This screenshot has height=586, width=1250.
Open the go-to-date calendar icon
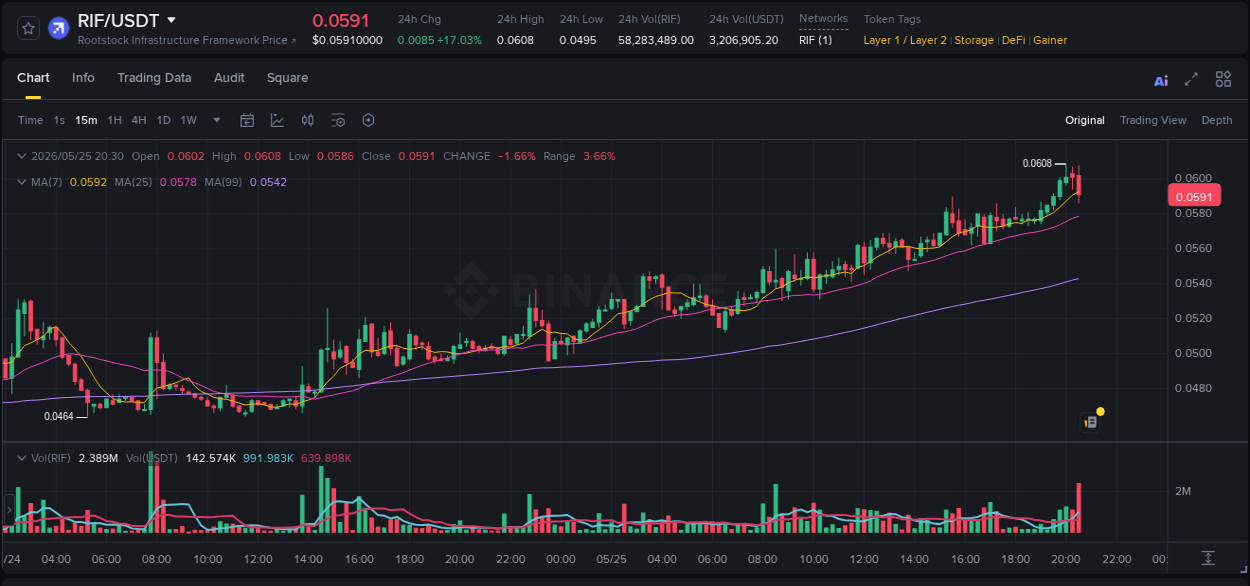point(247,120)
